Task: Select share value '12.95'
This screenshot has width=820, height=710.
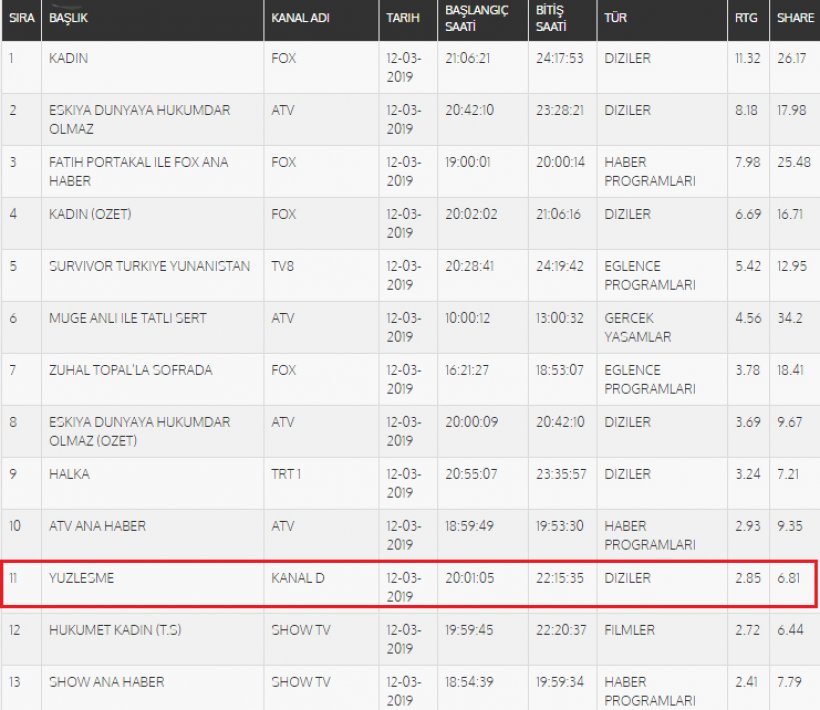Action: click(x=792, y=266)
